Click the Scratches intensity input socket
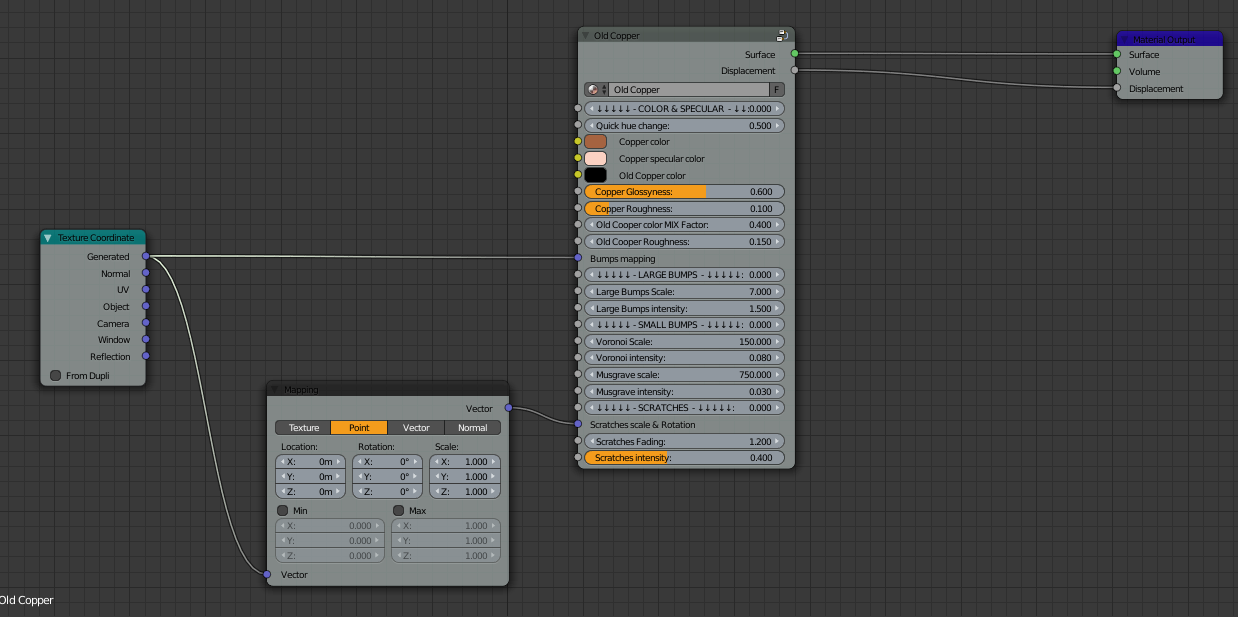The height and width of the screenshot is (617, 1238). [x=578, y=458]
